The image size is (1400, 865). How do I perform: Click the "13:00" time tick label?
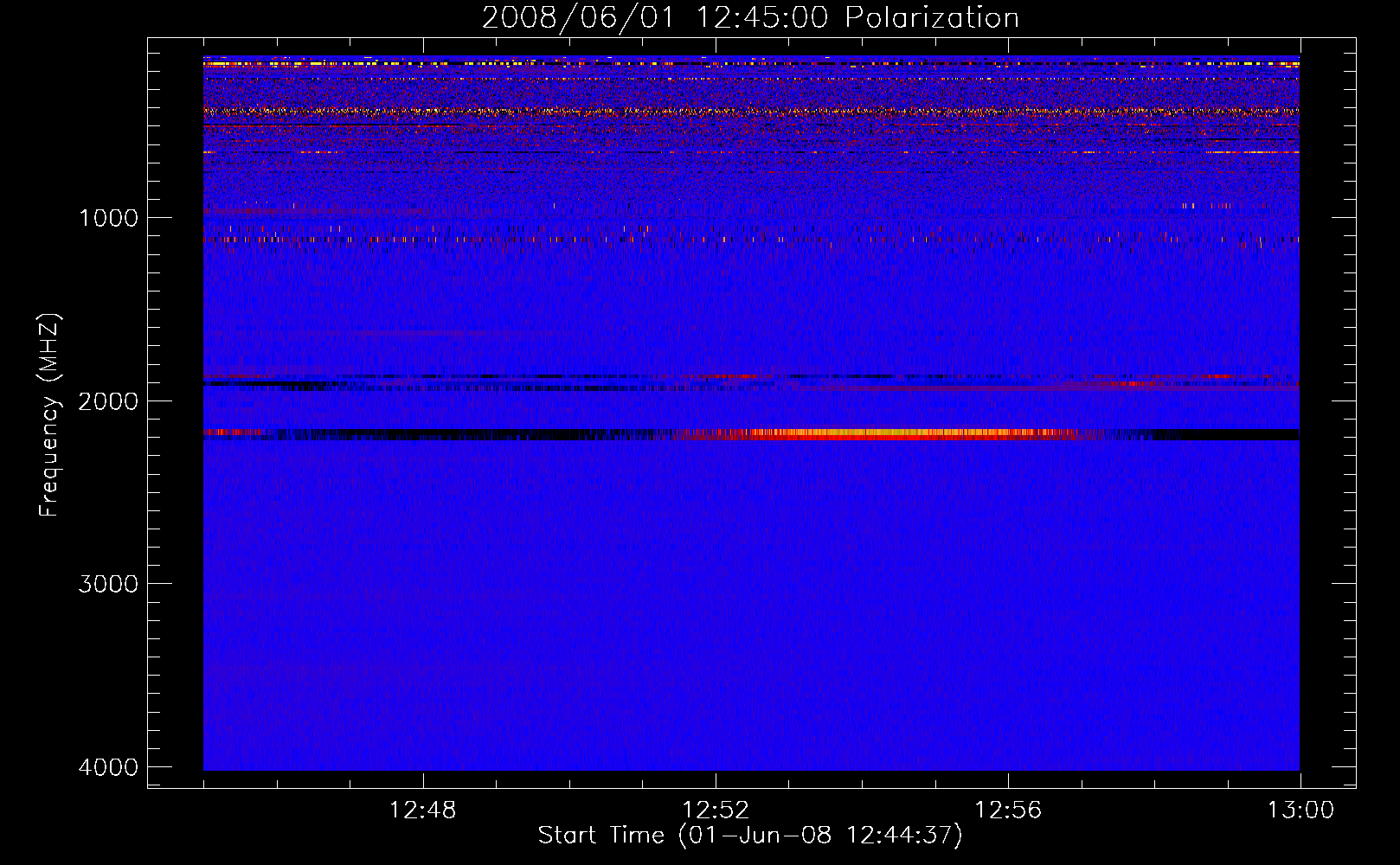coord(1300,811)
